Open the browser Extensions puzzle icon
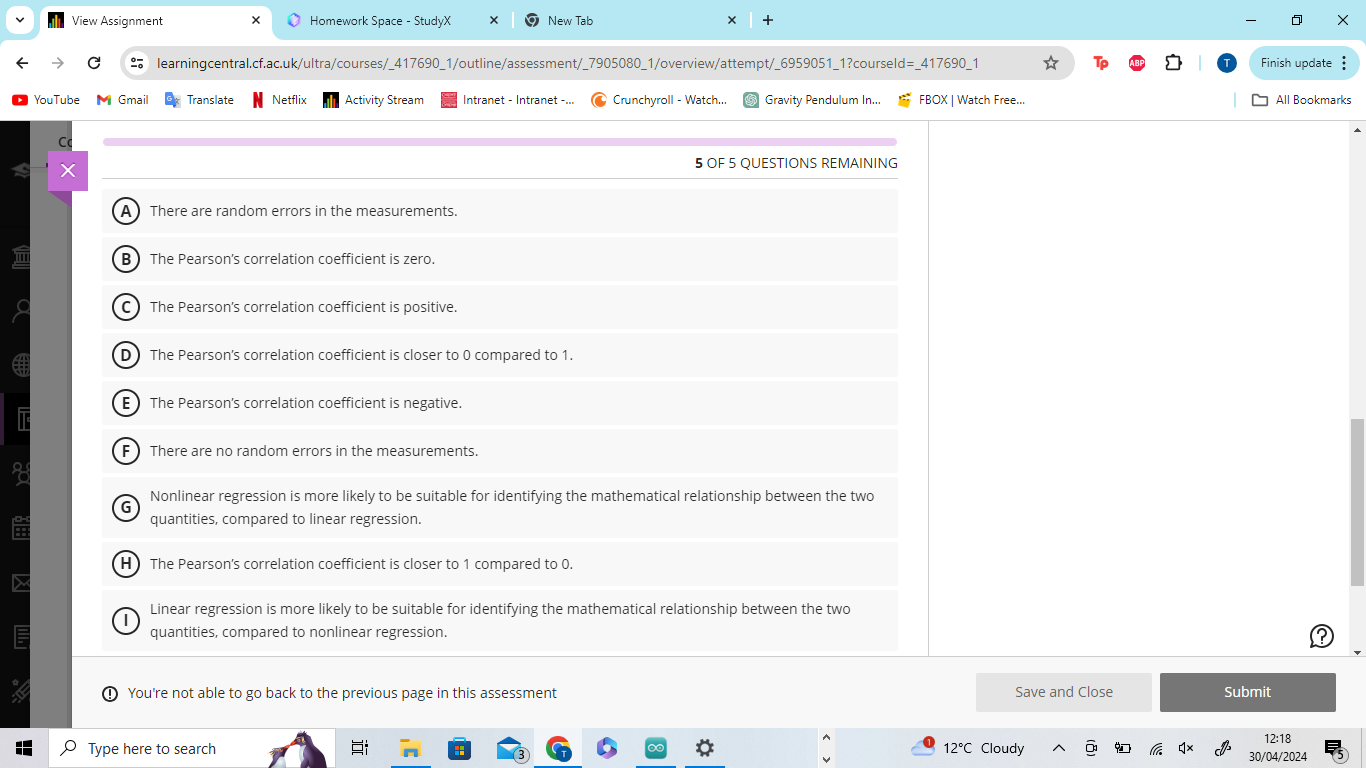 pyautogui.click(x=1173, y=63)
